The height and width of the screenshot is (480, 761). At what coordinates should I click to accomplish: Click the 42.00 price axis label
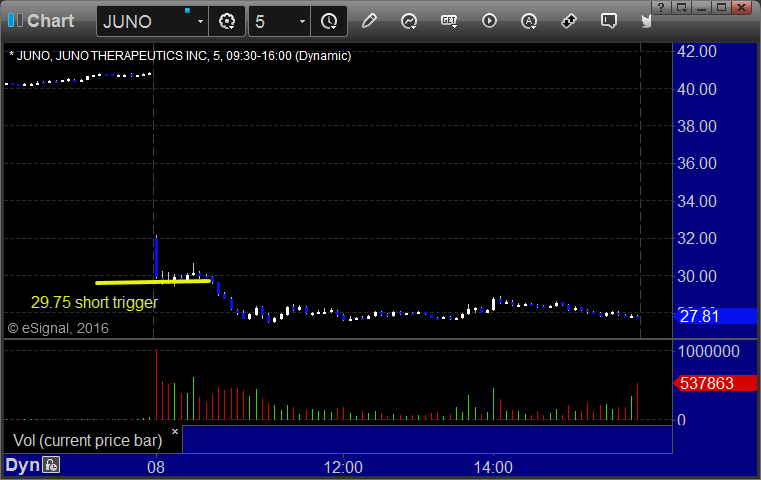pos(697,51)
